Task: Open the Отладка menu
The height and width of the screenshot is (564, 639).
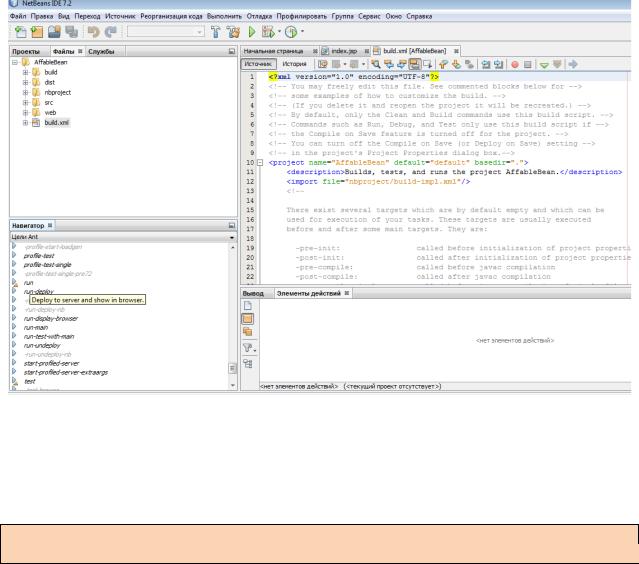Action: 259,16
